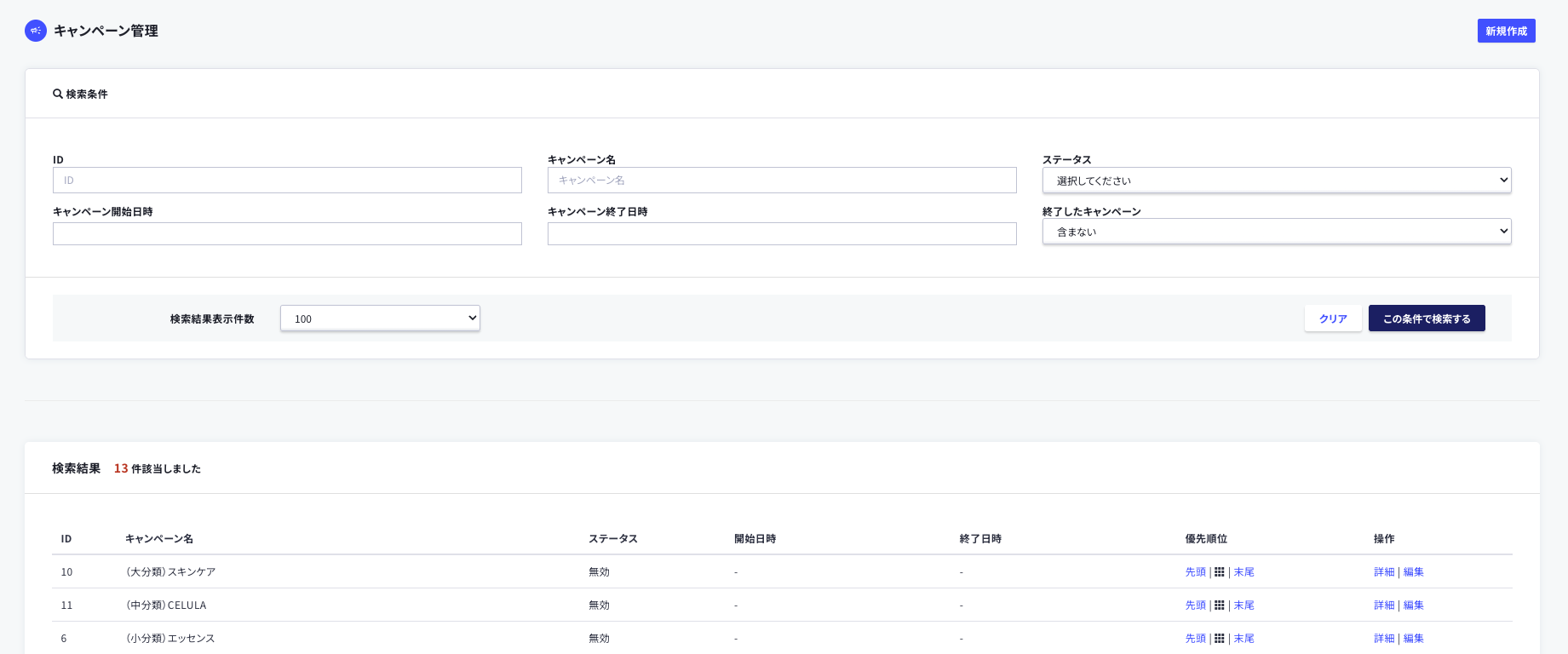
Task: Select the (中分類)CELULA campaign name
Action: pyautogui.click(x=166, y=605)
